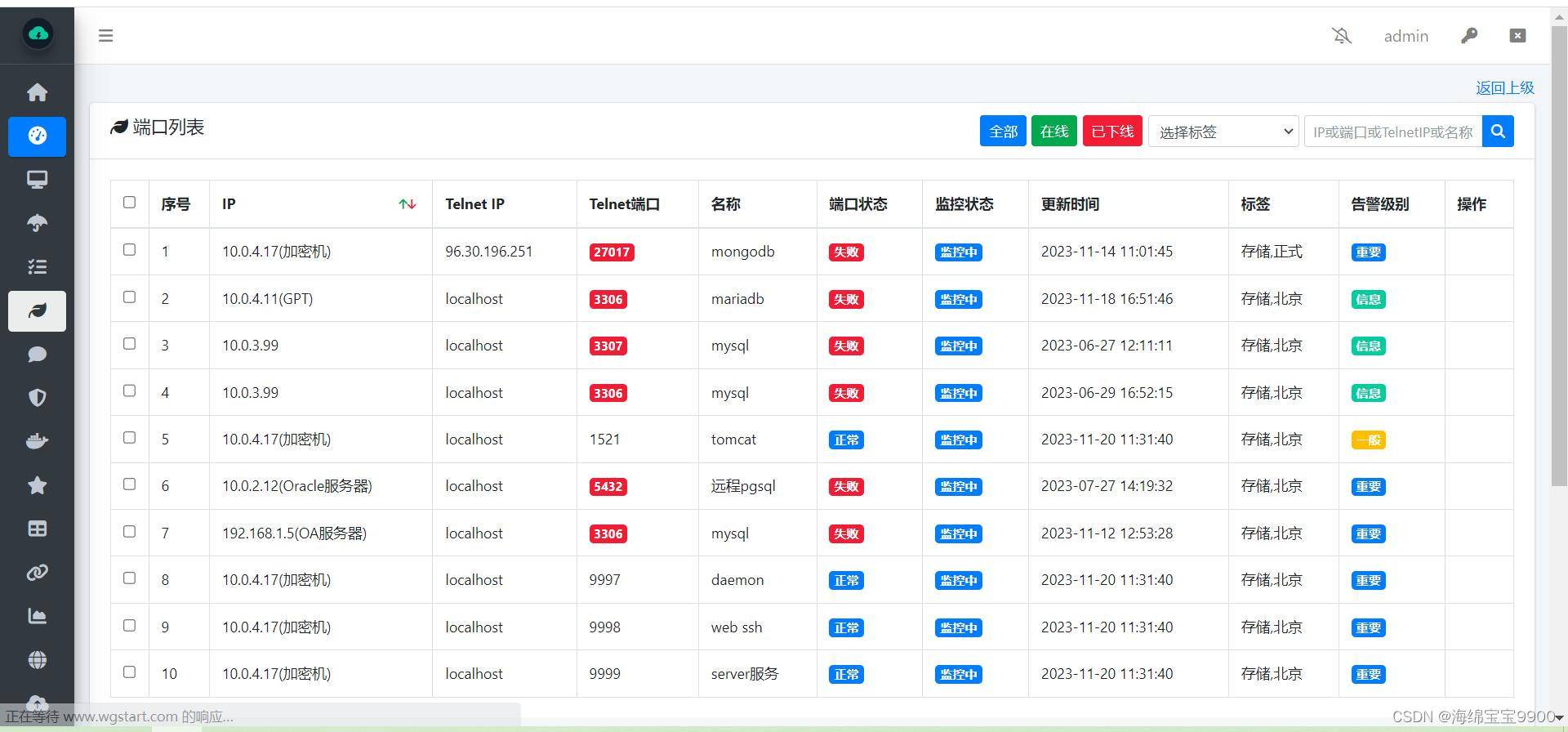Click the 返回上级 link
1568x732 pixels.
(x=1504, y=87)
